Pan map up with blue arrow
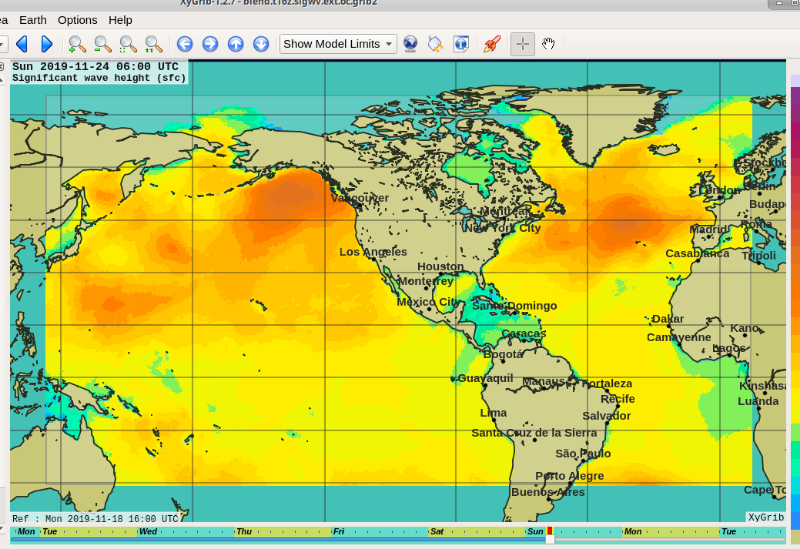 click(235, 44)
